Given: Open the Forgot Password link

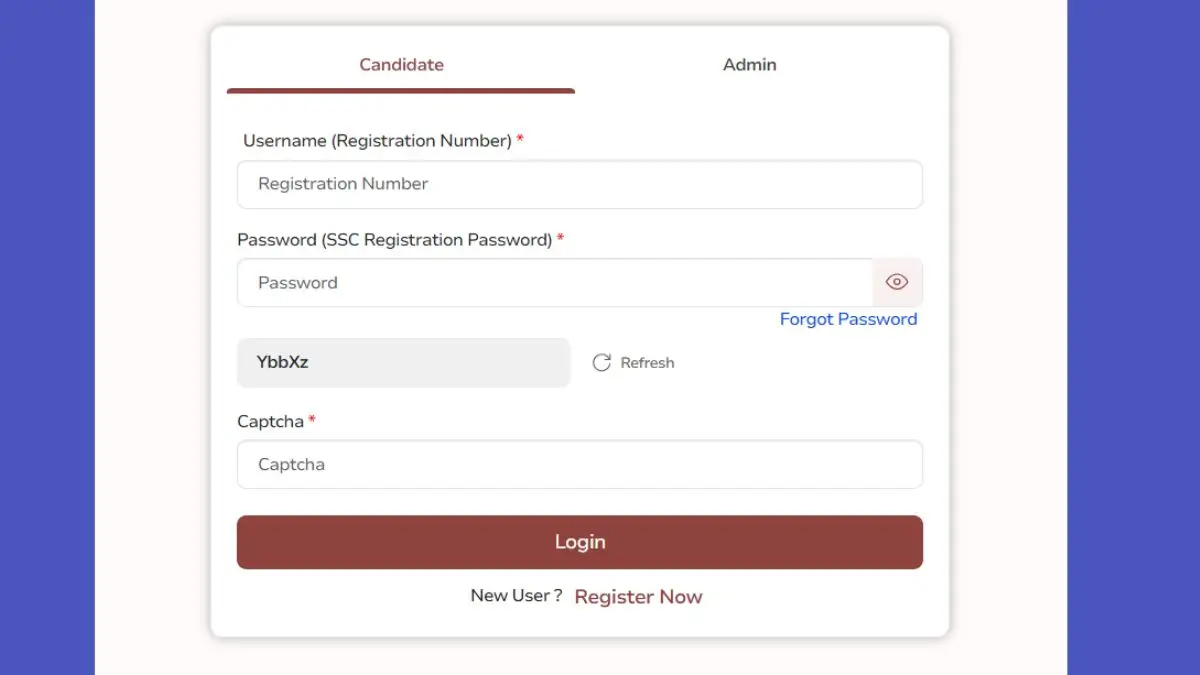Looking at the screenshot, I should click(848, 319).
